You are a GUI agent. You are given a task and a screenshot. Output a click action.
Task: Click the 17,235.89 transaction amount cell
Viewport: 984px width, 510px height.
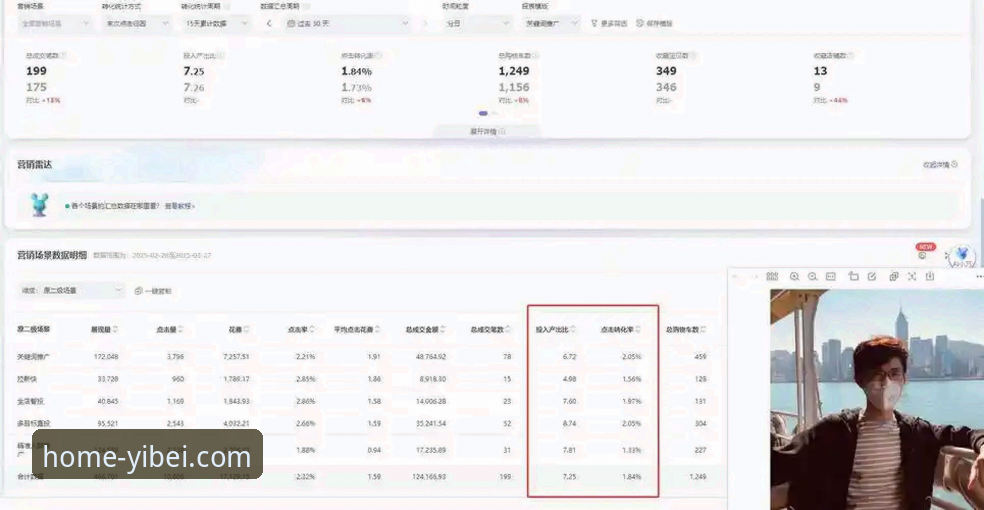coord(430,450)
